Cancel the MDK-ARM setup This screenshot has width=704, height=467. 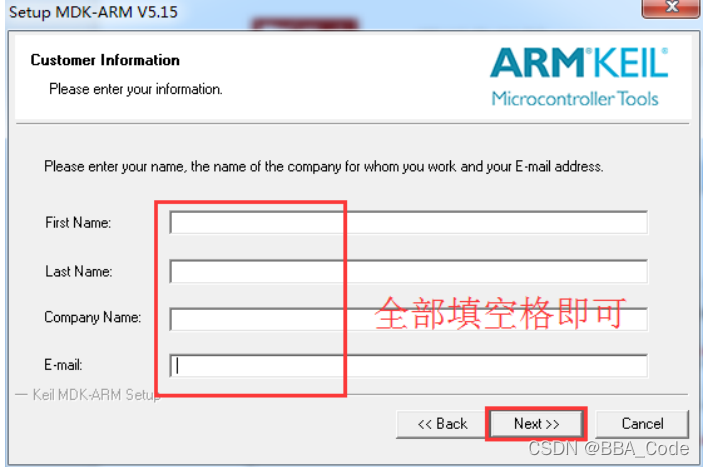(x=642, y=424)
